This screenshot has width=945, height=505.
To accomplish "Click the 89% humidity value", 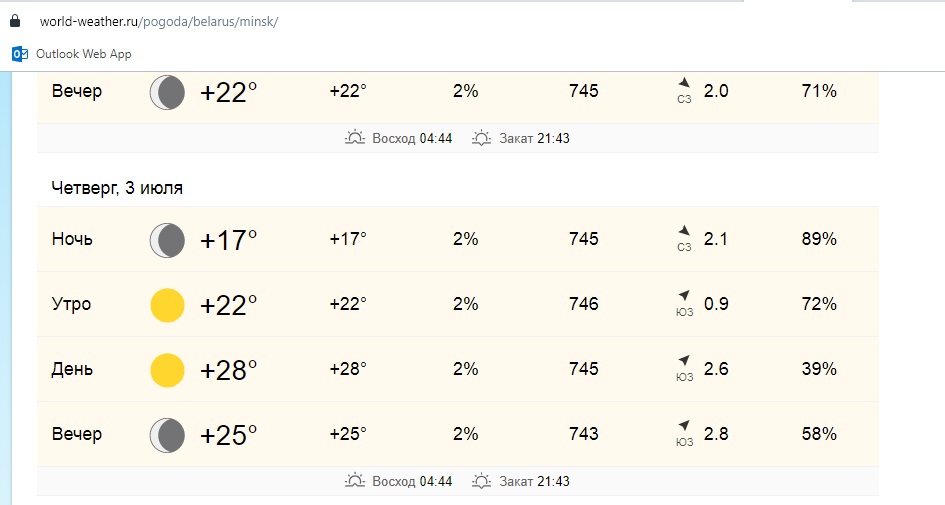I will click(x=819, y=239).
